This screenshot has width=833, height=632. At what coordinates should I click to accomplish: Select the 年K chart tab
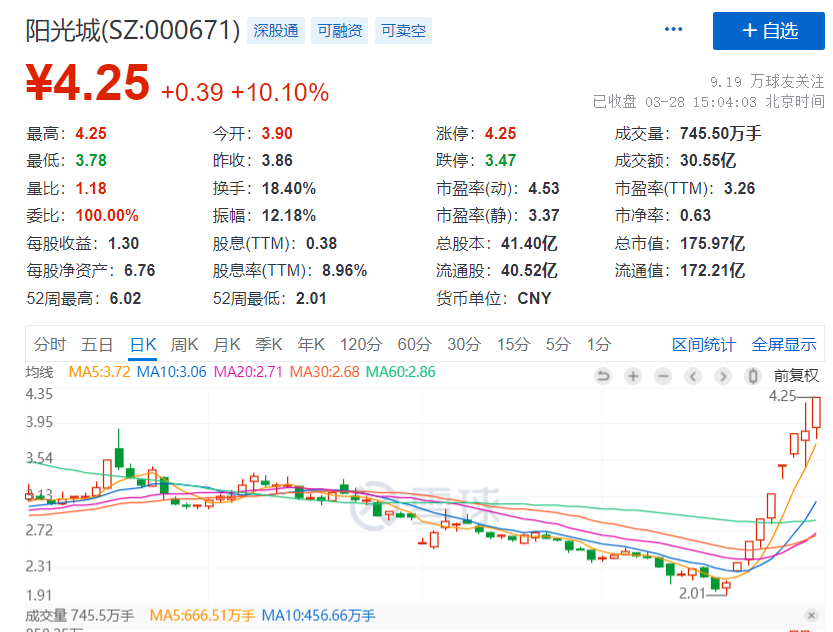[x=311, y=345]
